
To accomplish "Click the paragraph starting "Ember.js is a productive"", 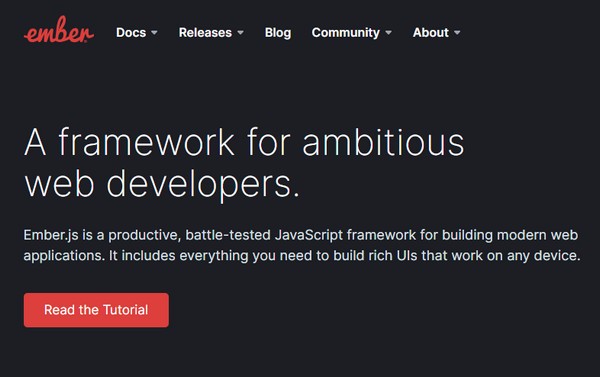I will tap(302, 245).
